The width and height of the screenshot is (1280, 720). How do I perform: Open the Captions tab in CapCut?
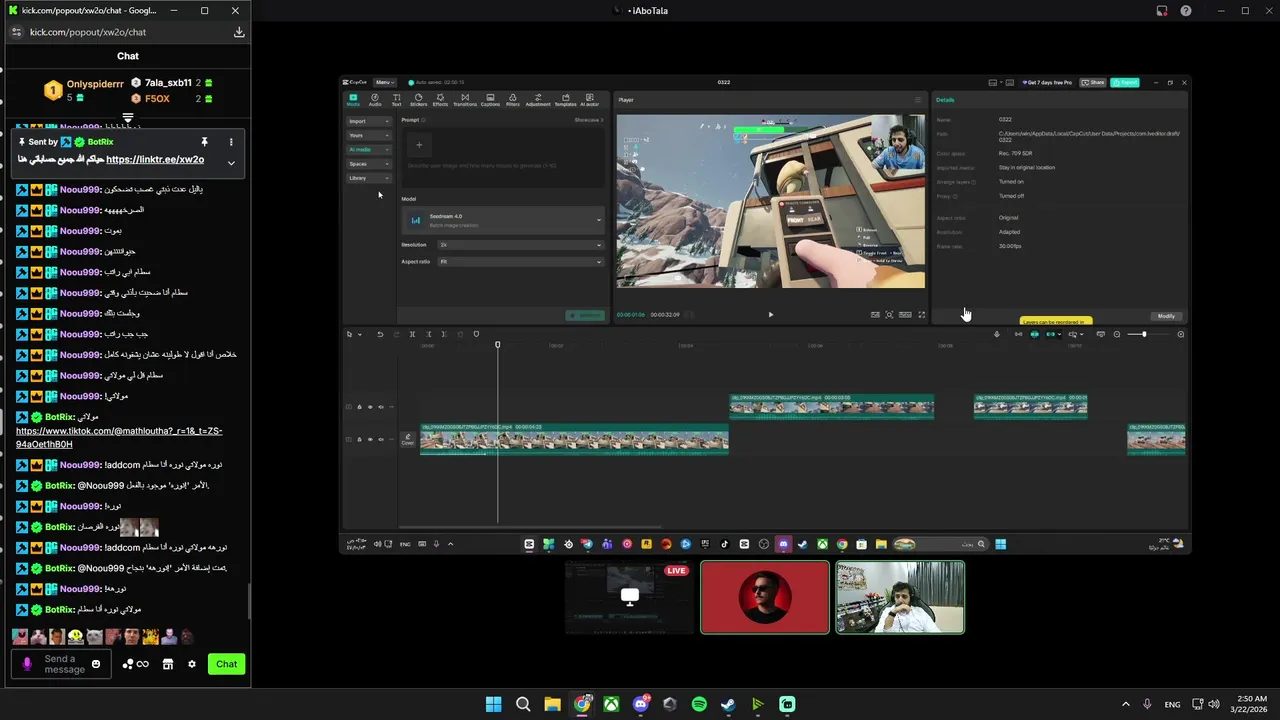[x=490, y=99]
